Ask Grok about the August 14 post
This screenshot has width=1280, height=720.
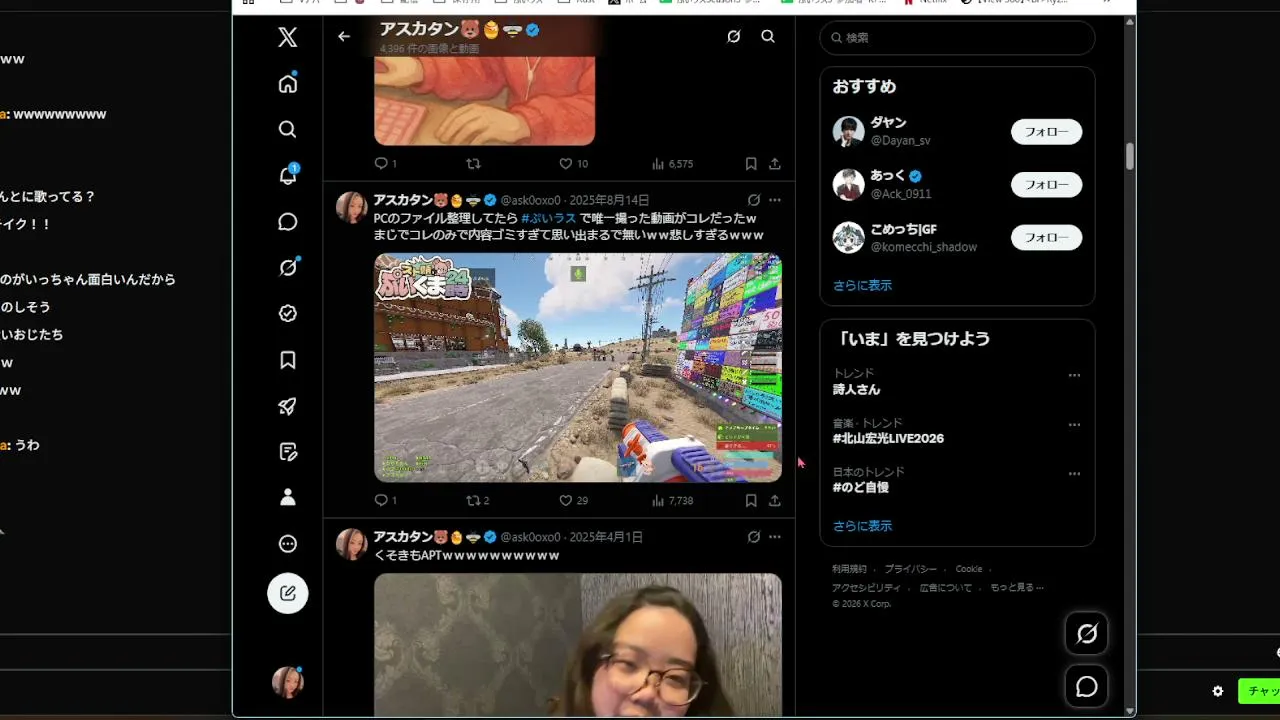pos(754,200)
